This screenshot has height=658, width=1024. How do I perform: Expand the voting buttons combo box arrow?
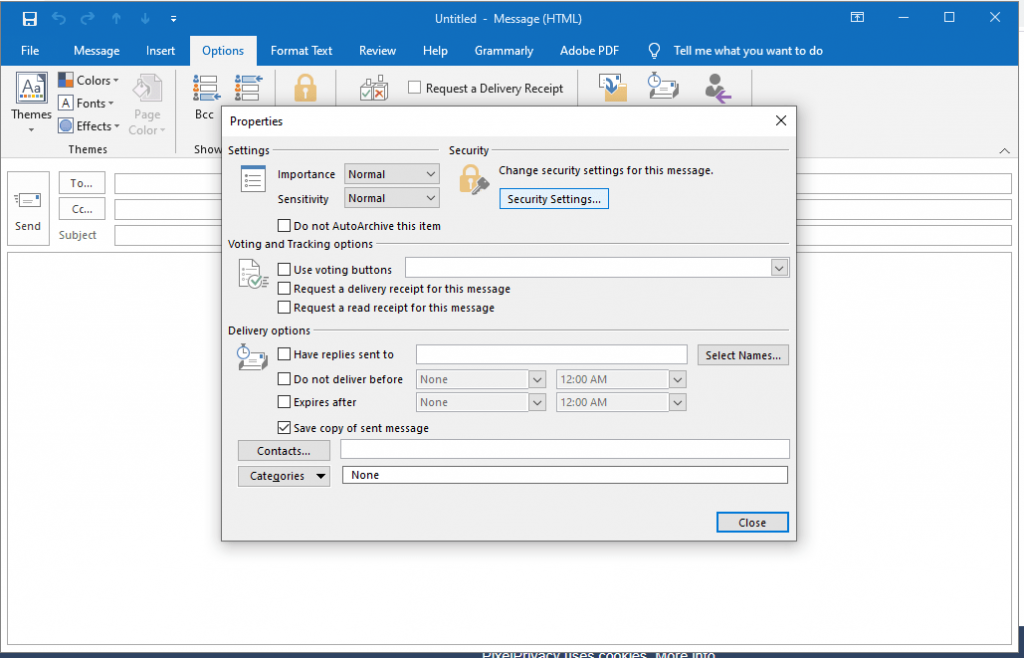[x=779, y=268]
